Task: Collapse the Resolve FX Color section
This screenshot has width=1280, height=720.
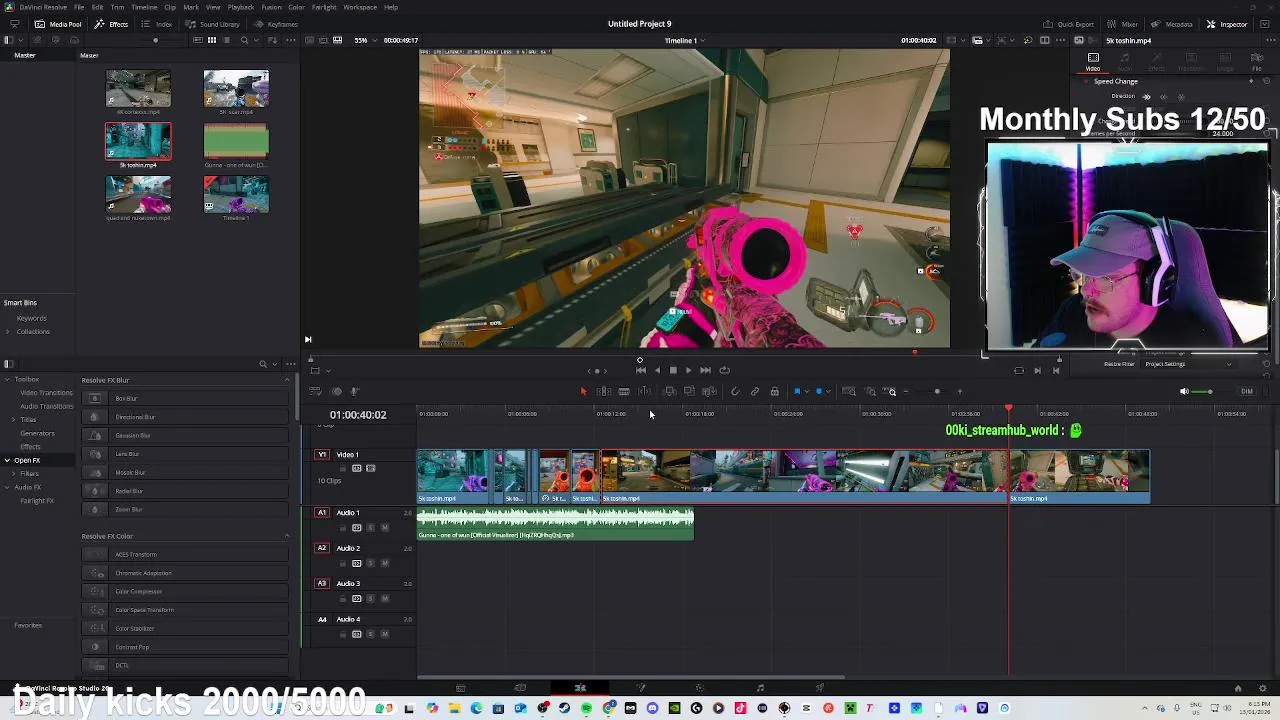Action: point(287,536)
